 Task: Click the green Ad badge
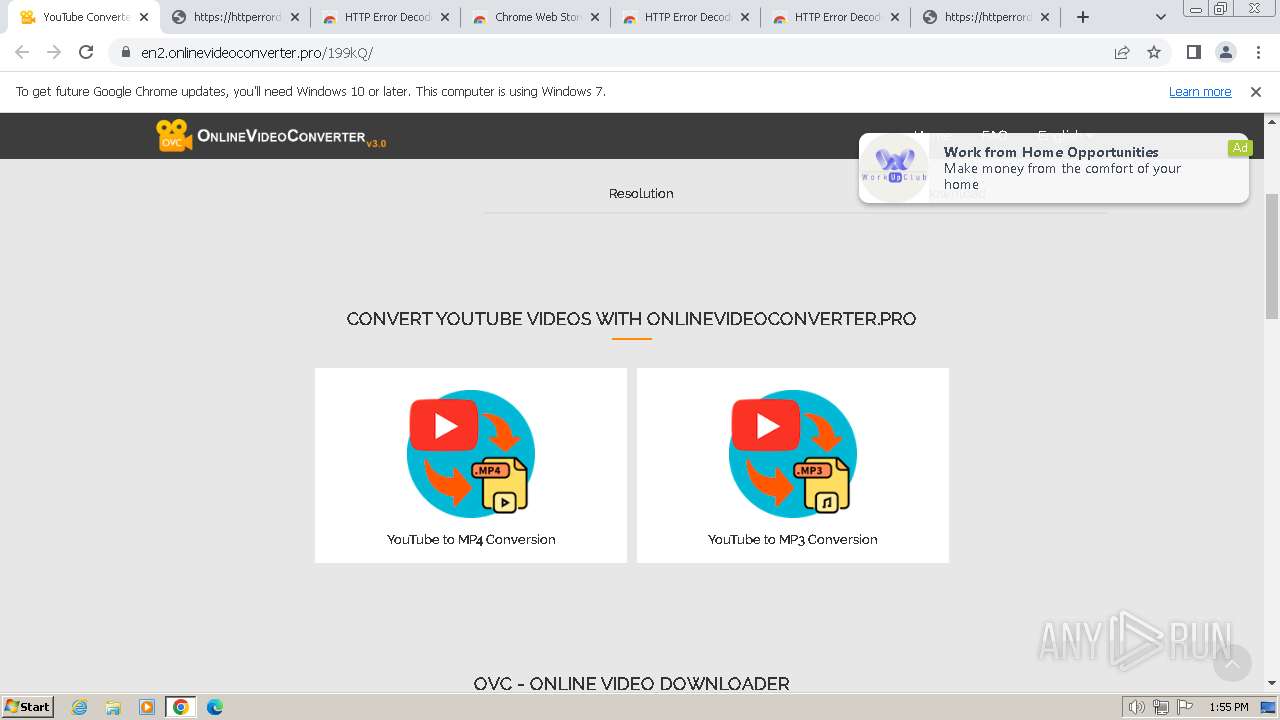[1240, 148]
